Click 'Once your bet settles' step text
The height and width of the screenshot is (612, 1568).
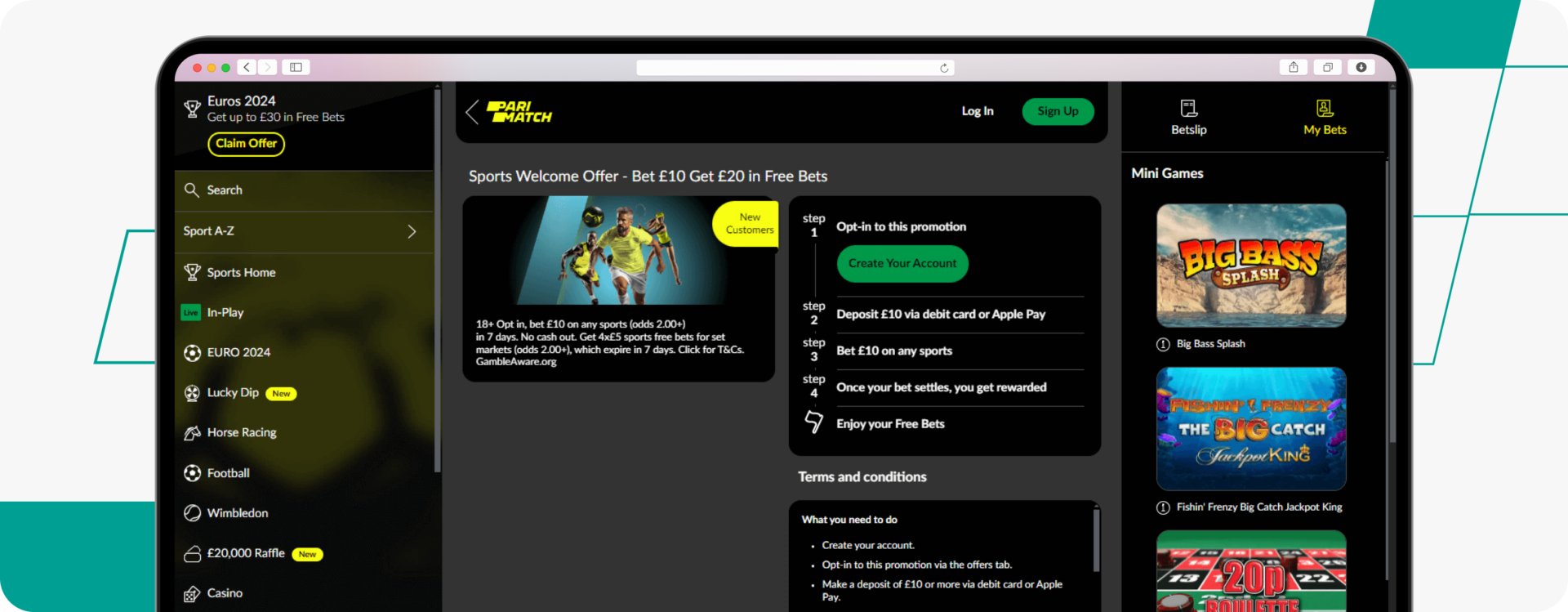941,387
